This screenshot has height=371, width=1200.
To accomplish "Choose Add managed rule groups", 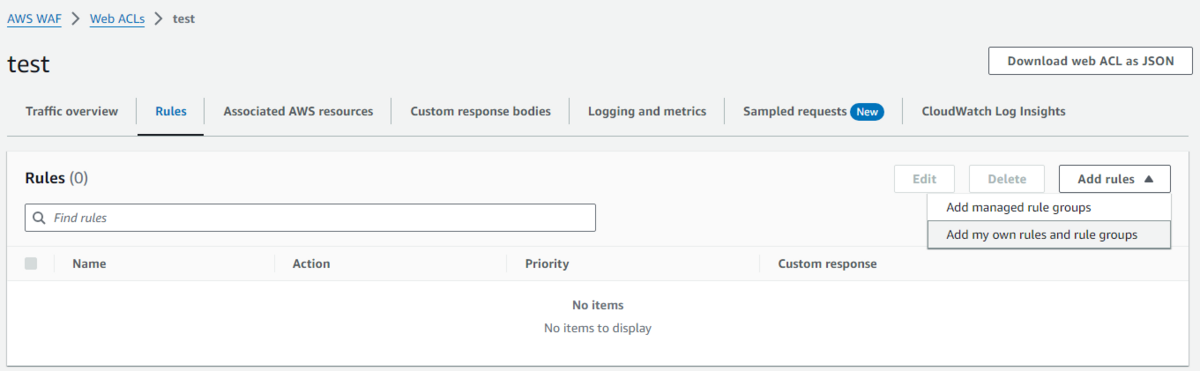I will (x=1049, y=208).
